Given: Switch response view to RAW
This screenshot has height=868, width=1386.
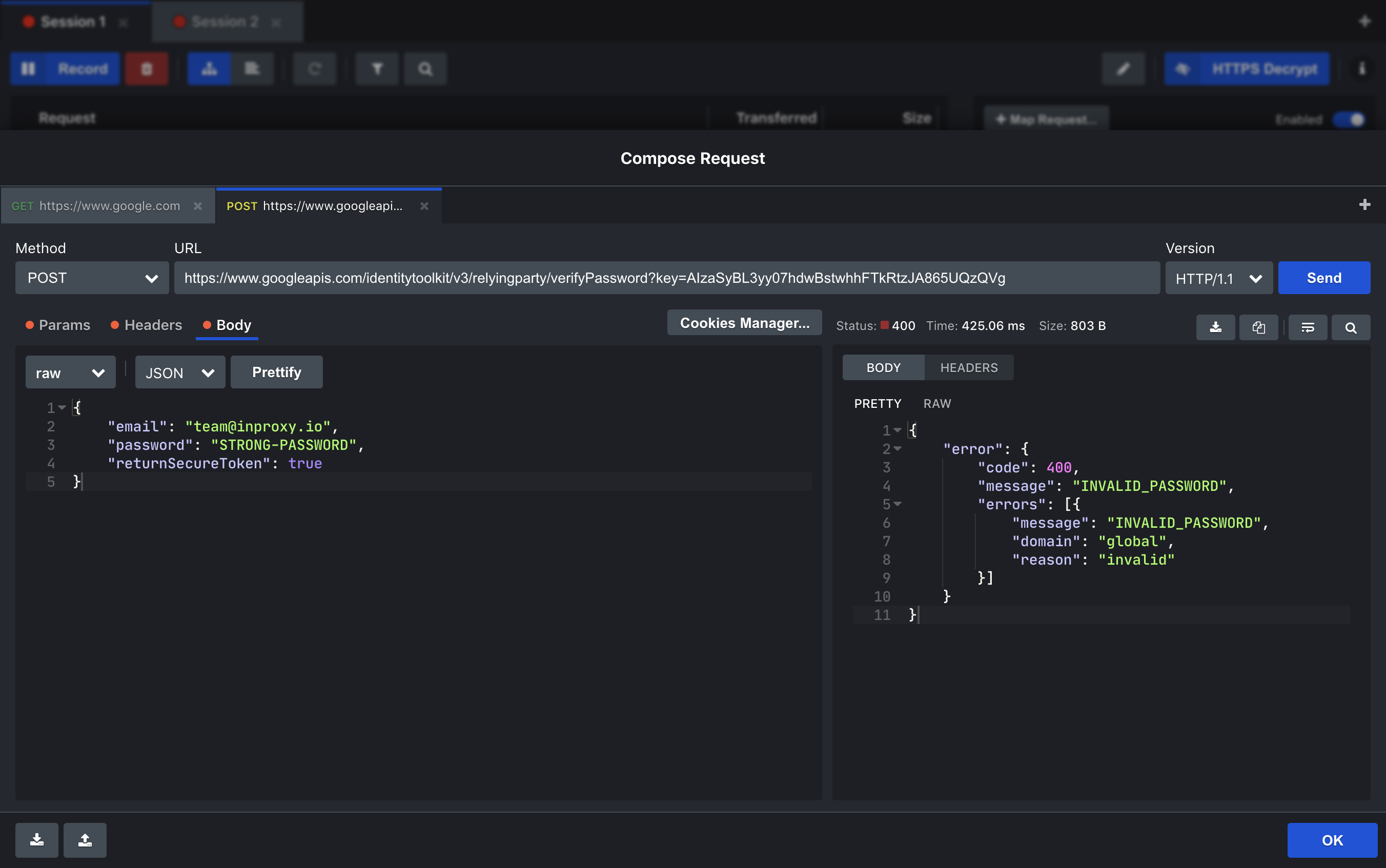Looking at the screenshot, I should tap(937, 404).
